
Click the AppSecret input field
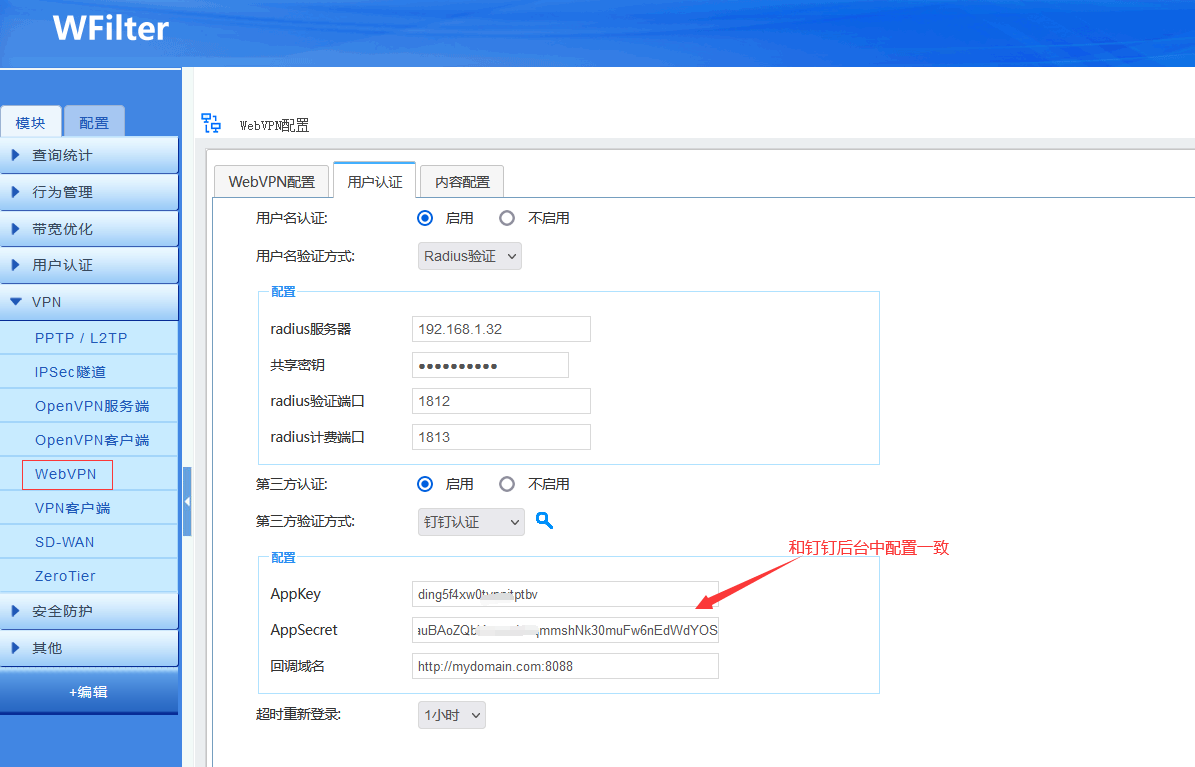(x=565, y=630)
